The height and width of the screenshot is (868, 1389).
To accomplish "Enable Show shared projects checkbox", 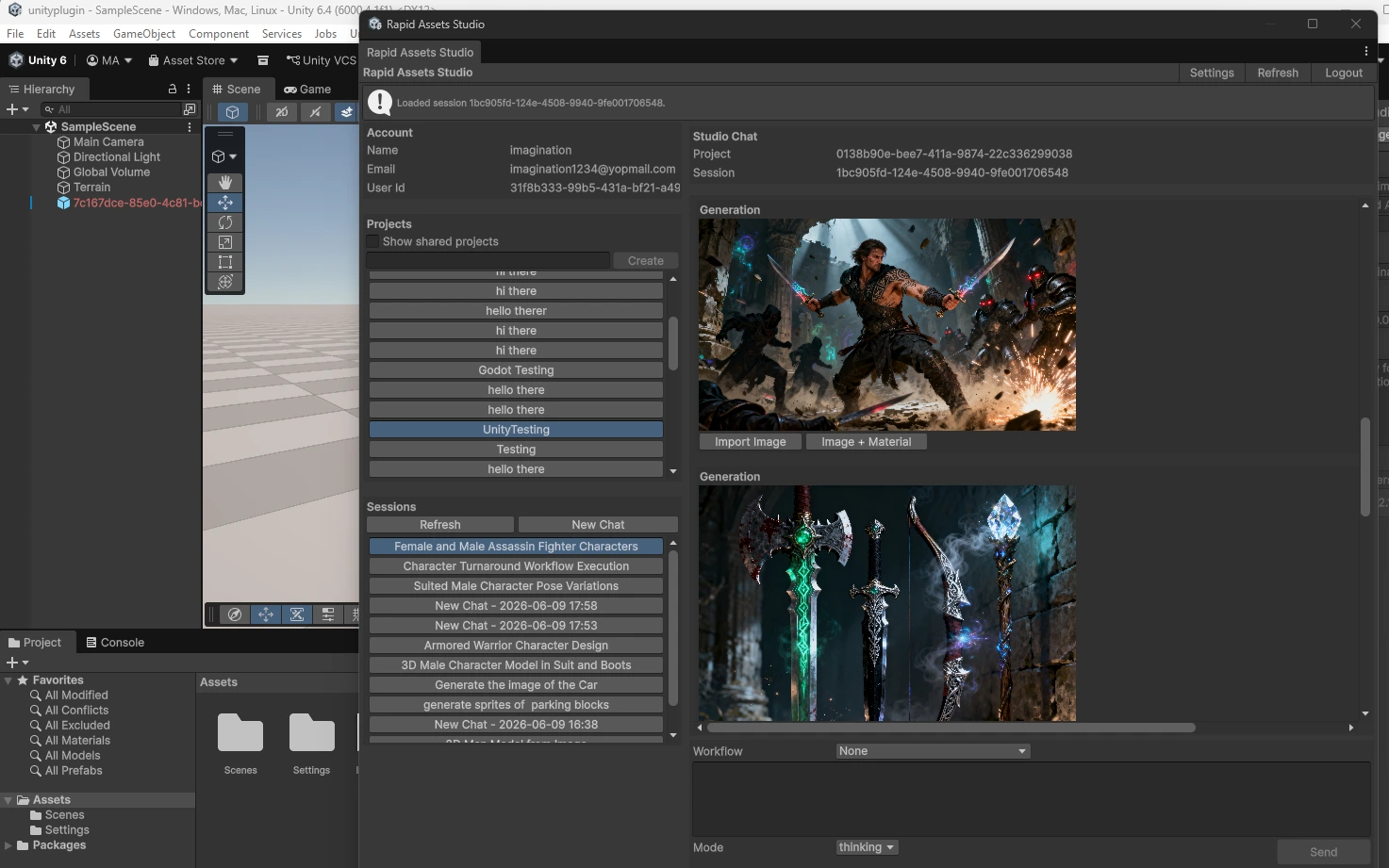I will point(372,242).
